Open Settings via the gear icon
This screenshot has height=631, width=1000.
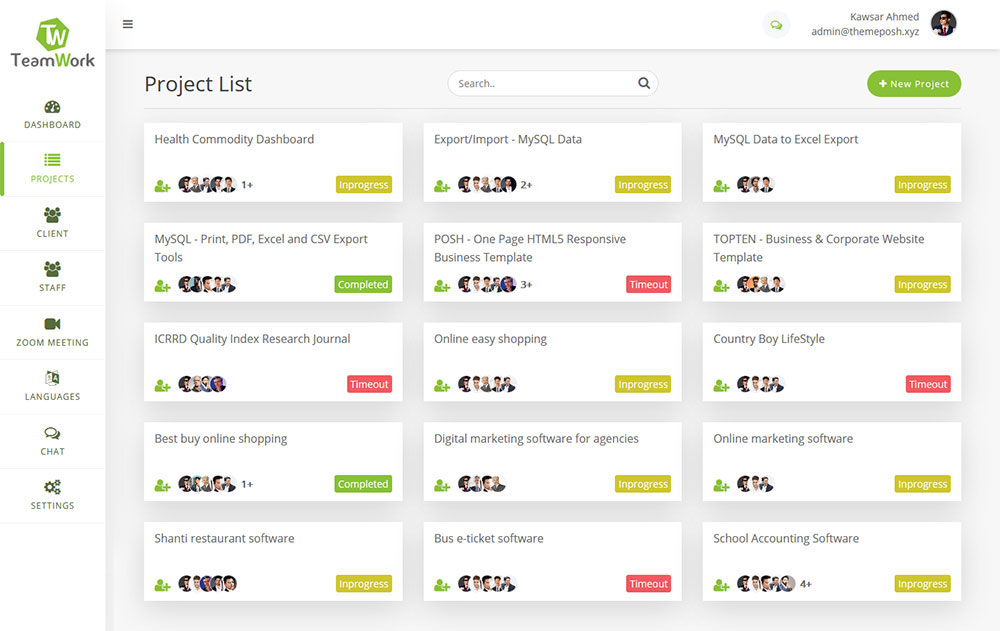[x=52, y=485]
